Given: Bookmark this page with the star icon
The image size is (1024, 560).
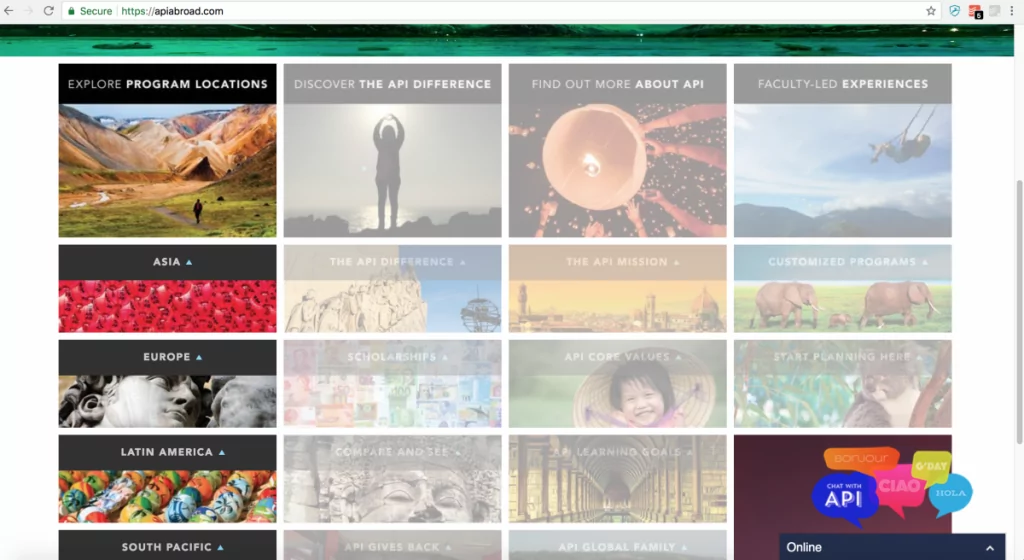Looking at the screenshot, I should 931,10.
